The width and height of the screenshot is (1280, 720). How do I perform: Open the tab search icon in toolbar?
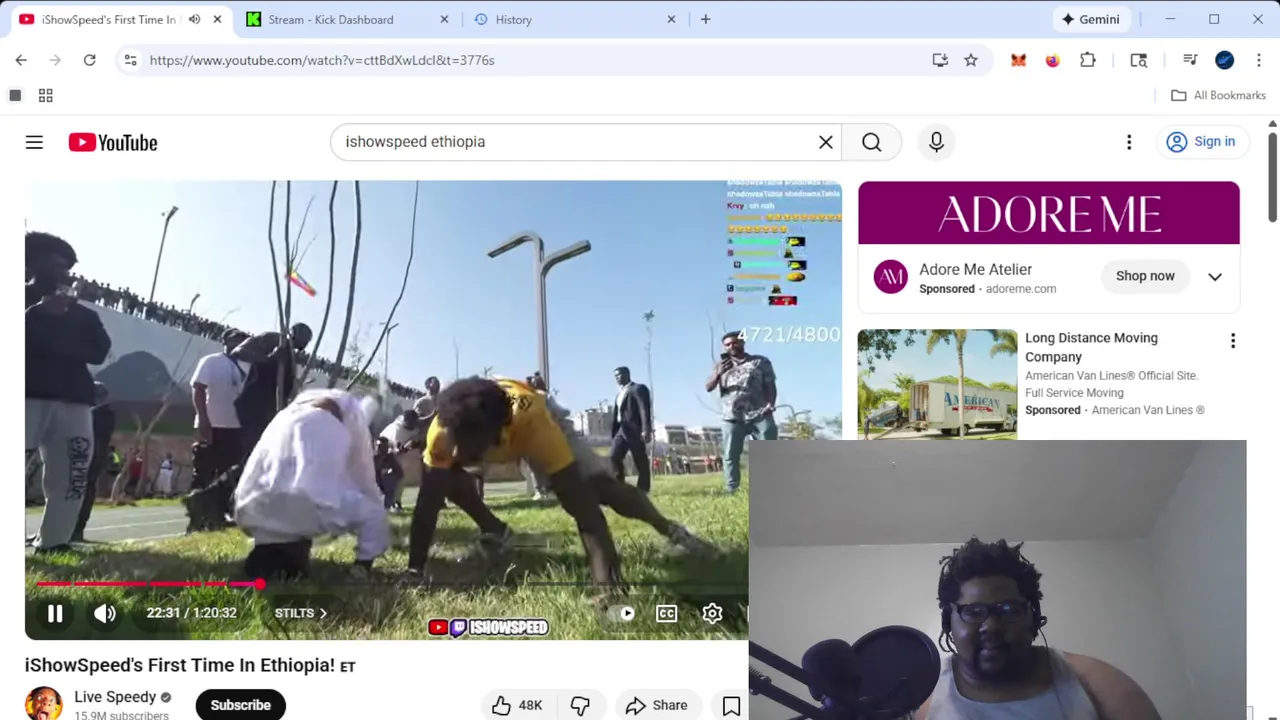[x=1139, y=60]
